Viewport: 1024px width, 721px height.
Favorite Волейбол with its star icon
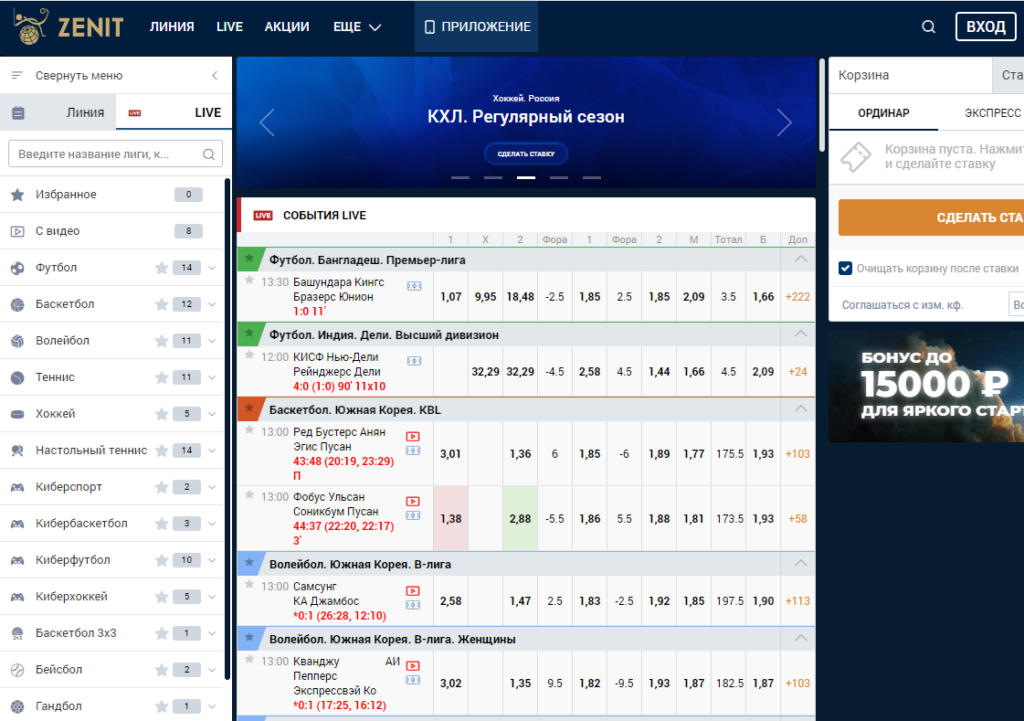pyautogui.click(x=161, y=341)
